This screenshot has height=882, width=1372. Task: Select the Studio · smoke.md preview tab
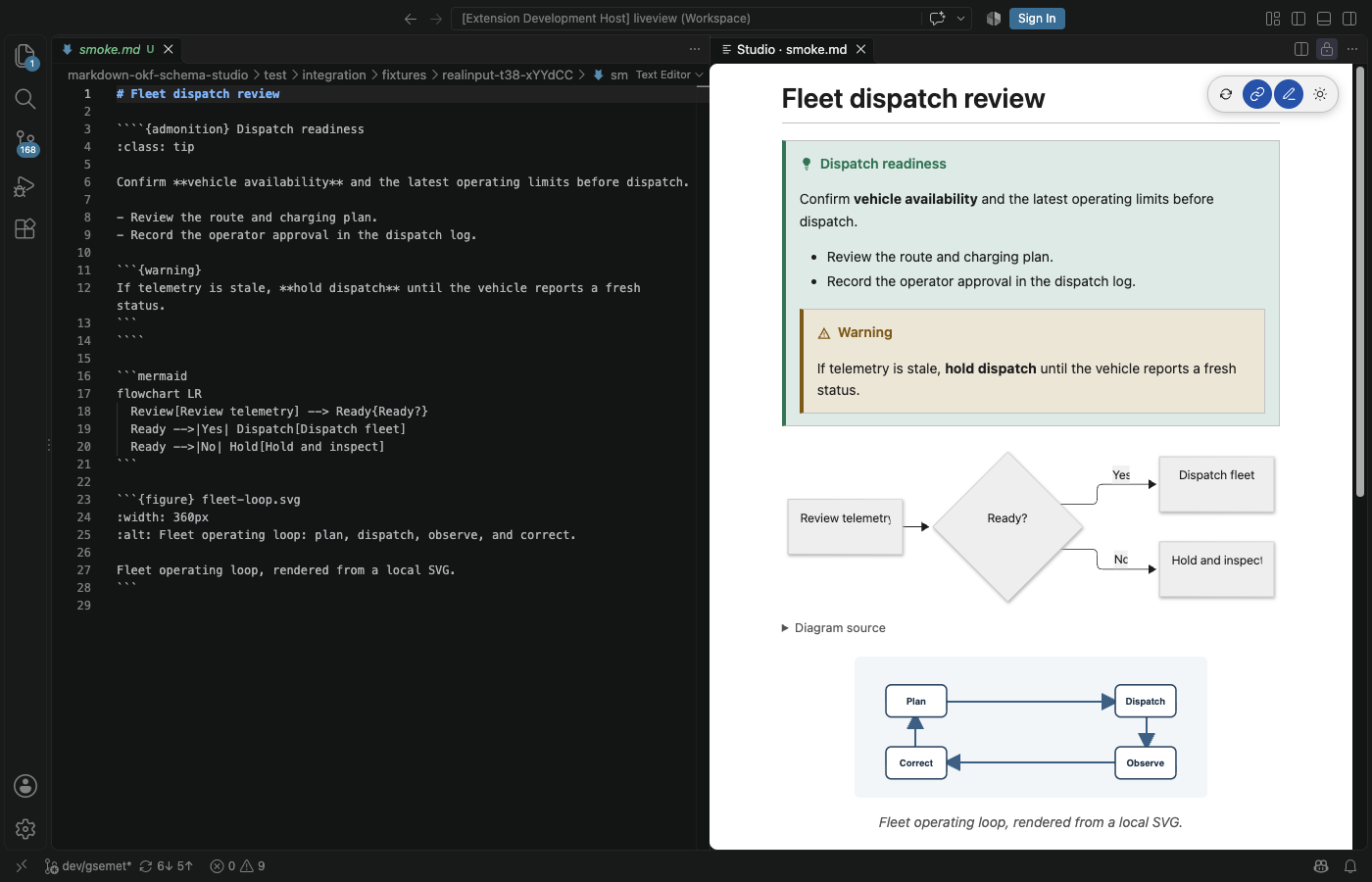click(792, 49)
